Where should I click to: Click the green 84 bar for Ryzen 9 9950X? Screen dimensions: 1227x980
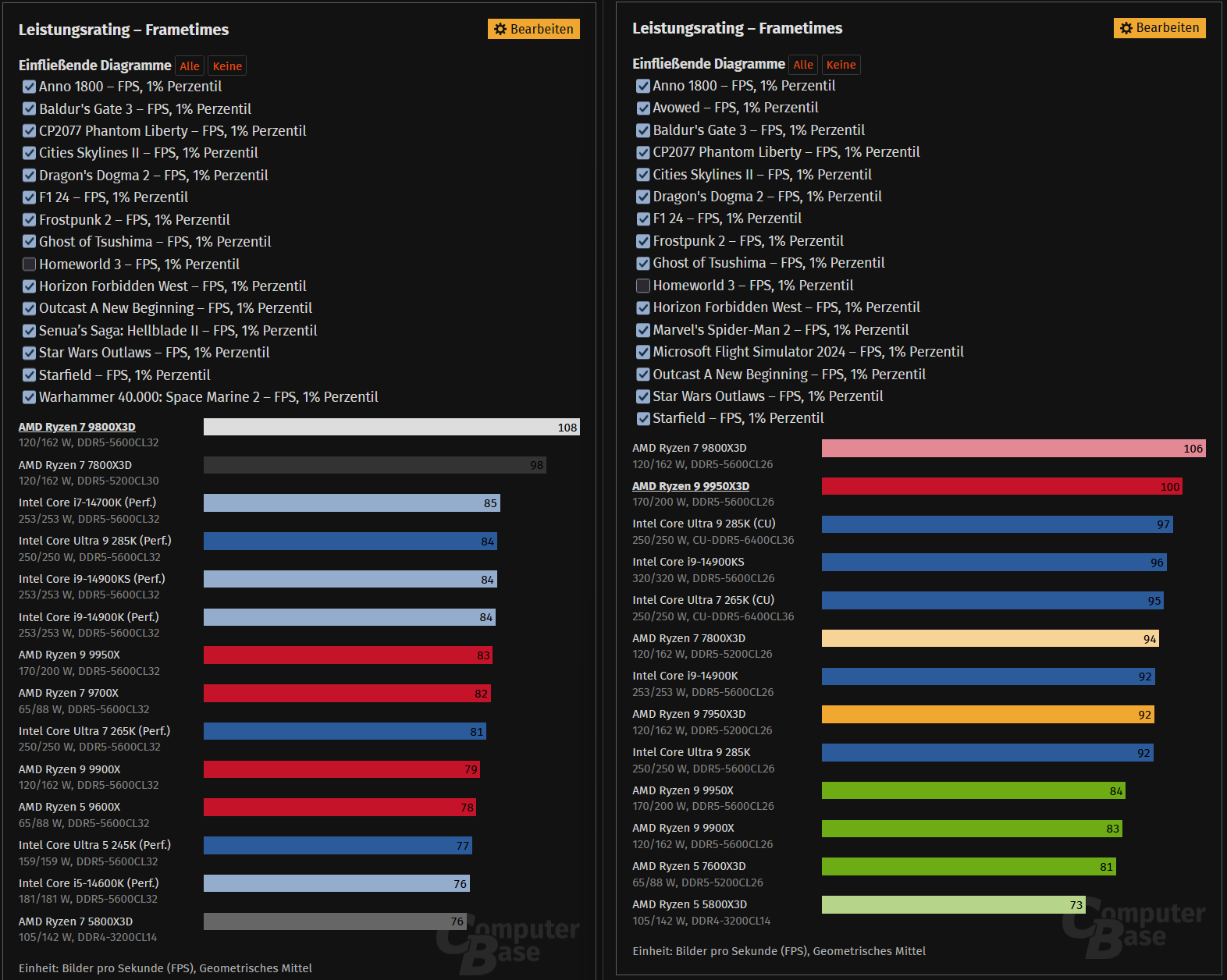coord(973,790)
